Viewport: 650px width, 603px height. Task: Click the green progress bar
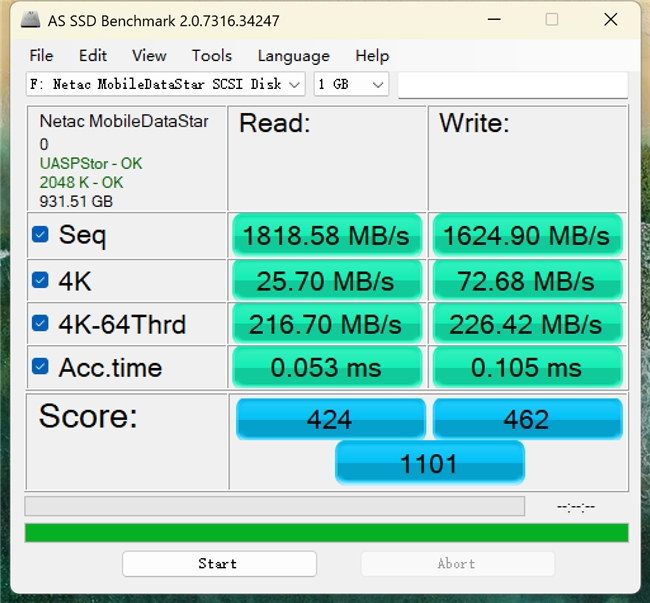pyautogui.click(x=326, y=532)
